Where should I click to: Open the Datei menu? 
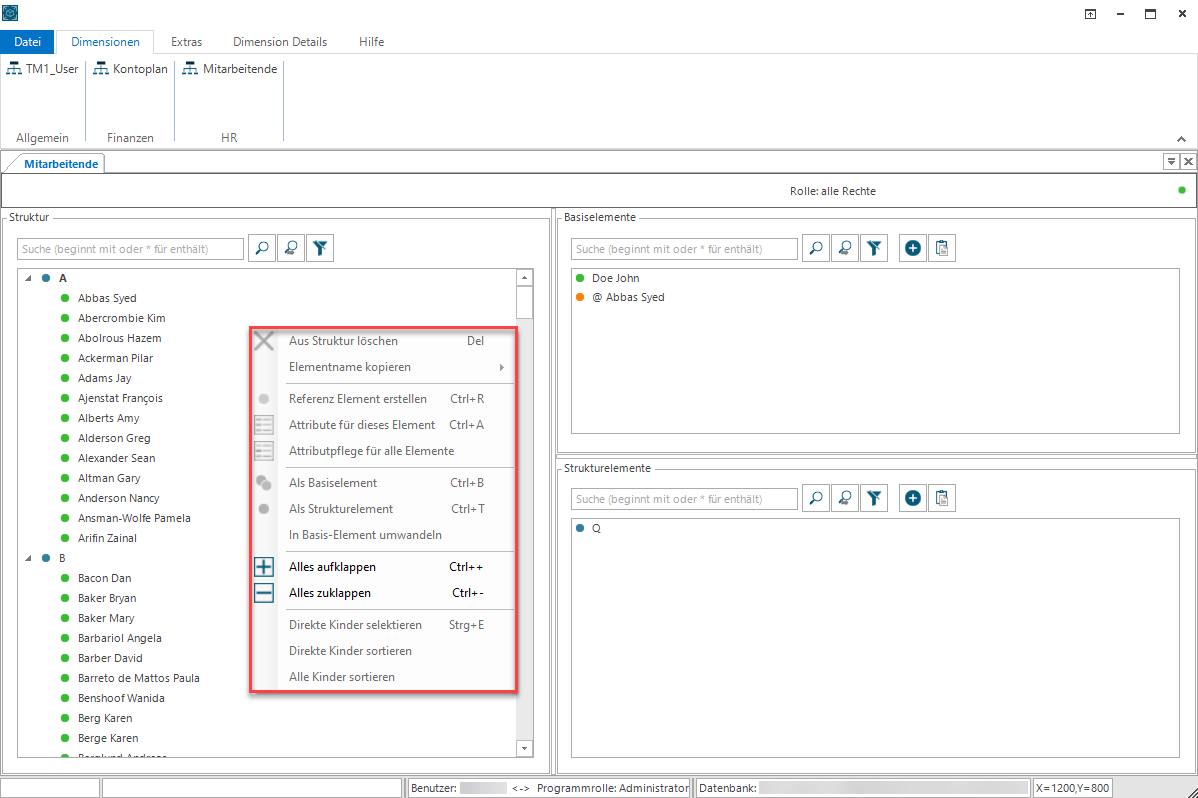28,41
